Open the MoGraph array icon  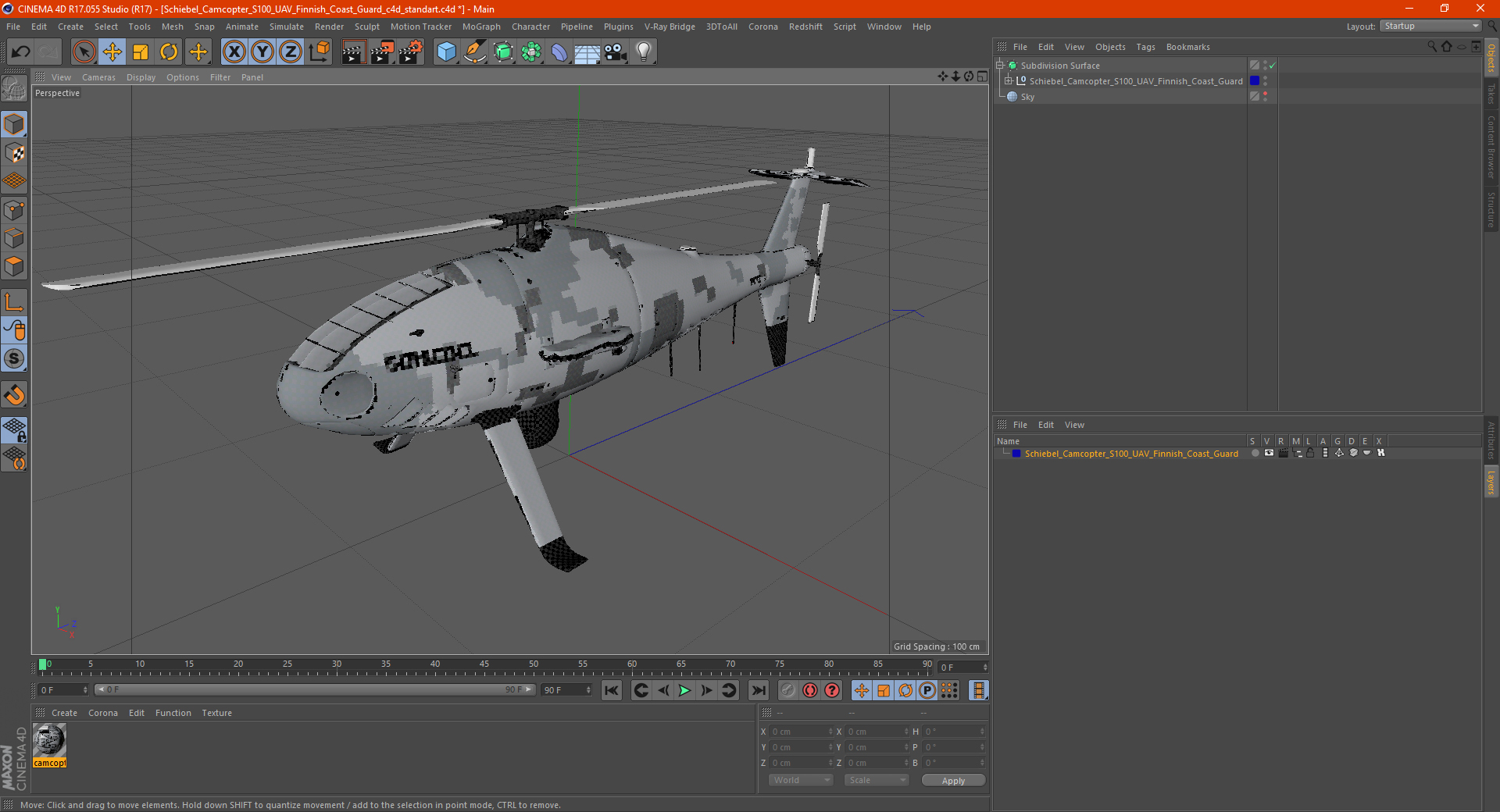coord(531,52)
